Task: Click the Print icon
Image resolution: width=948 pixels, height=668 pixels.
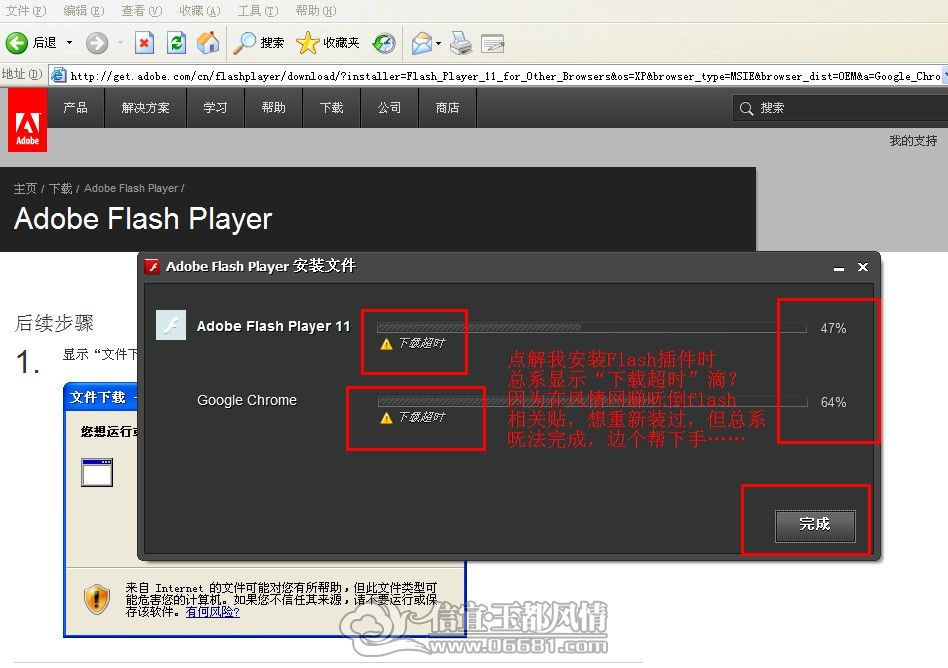Action: tap(461, 43)
